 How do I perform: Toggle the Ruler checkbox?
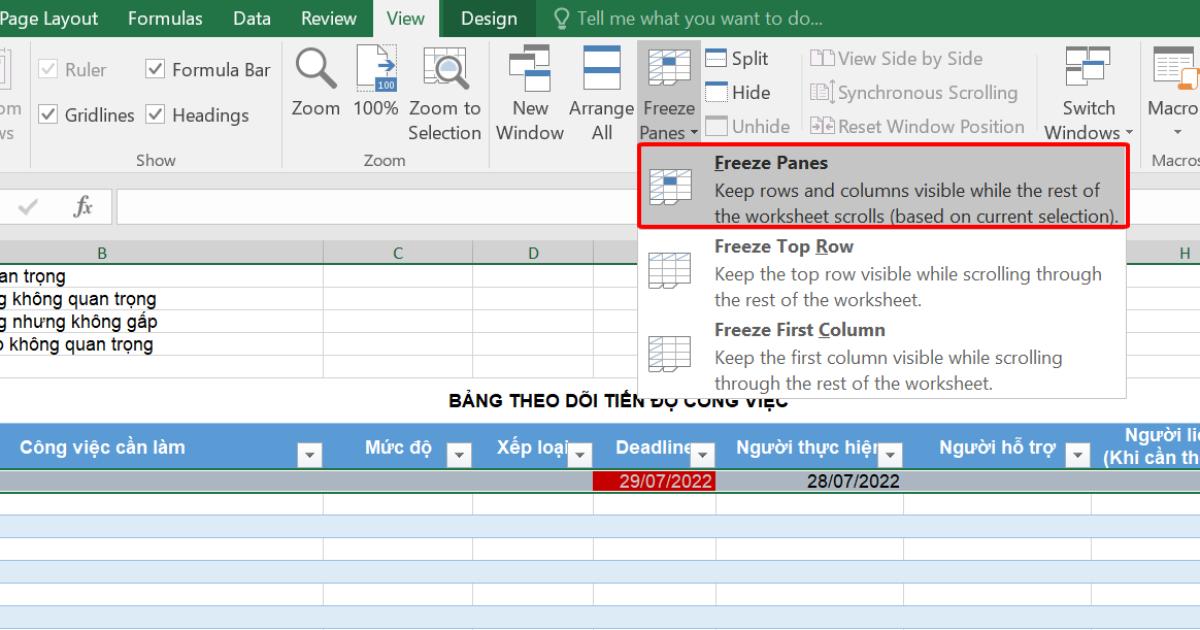tap(47, 70)
